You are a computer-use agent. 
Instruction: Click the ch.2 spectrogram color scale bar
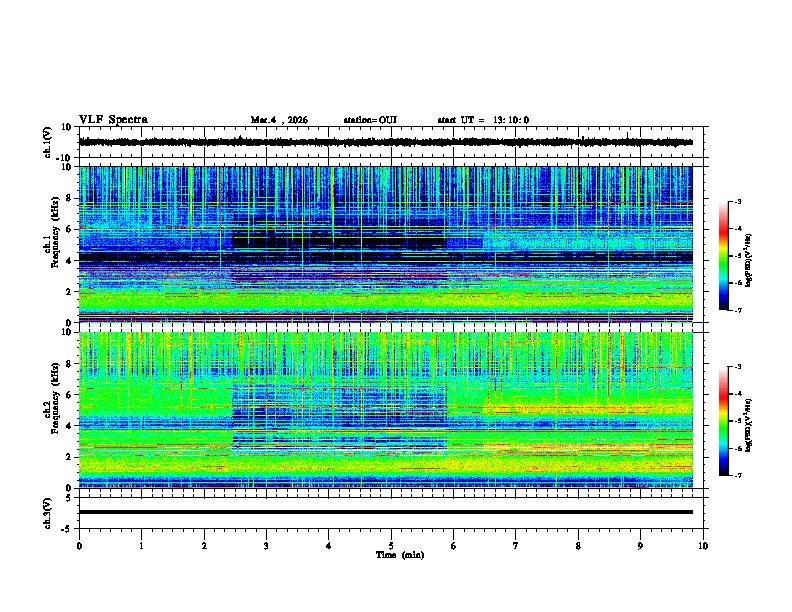pyautogui.click(x=724, y=421)
